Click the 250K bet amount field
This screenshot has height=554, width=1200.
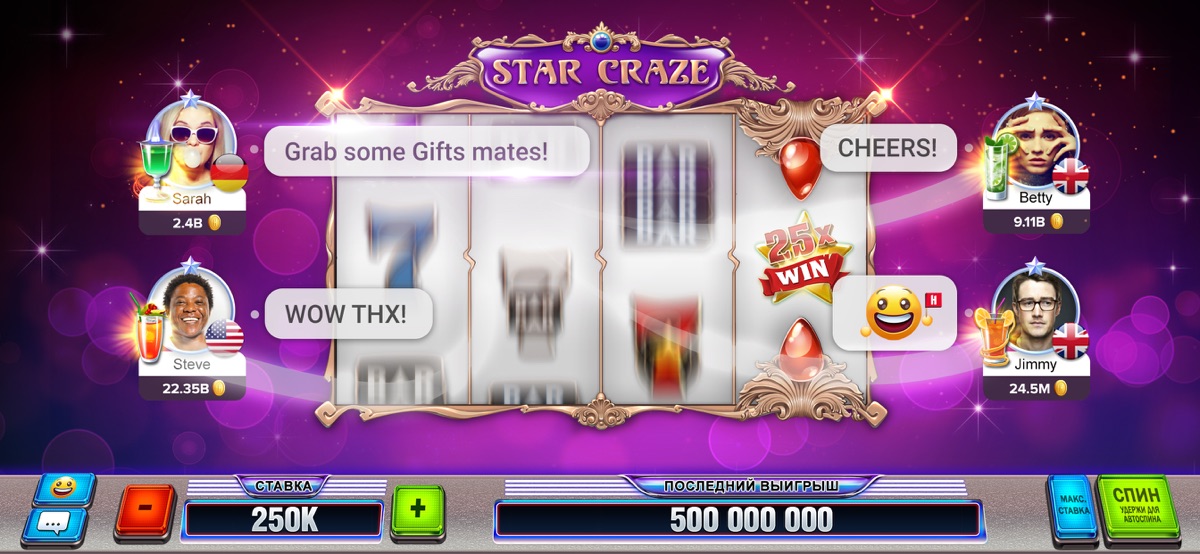284,520
